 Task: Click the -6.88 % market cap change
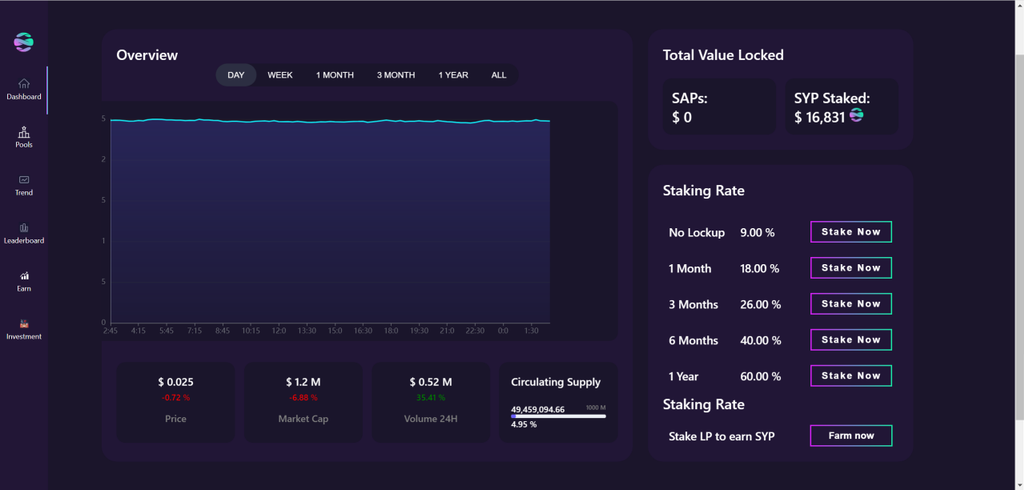(x=303, y=397)
